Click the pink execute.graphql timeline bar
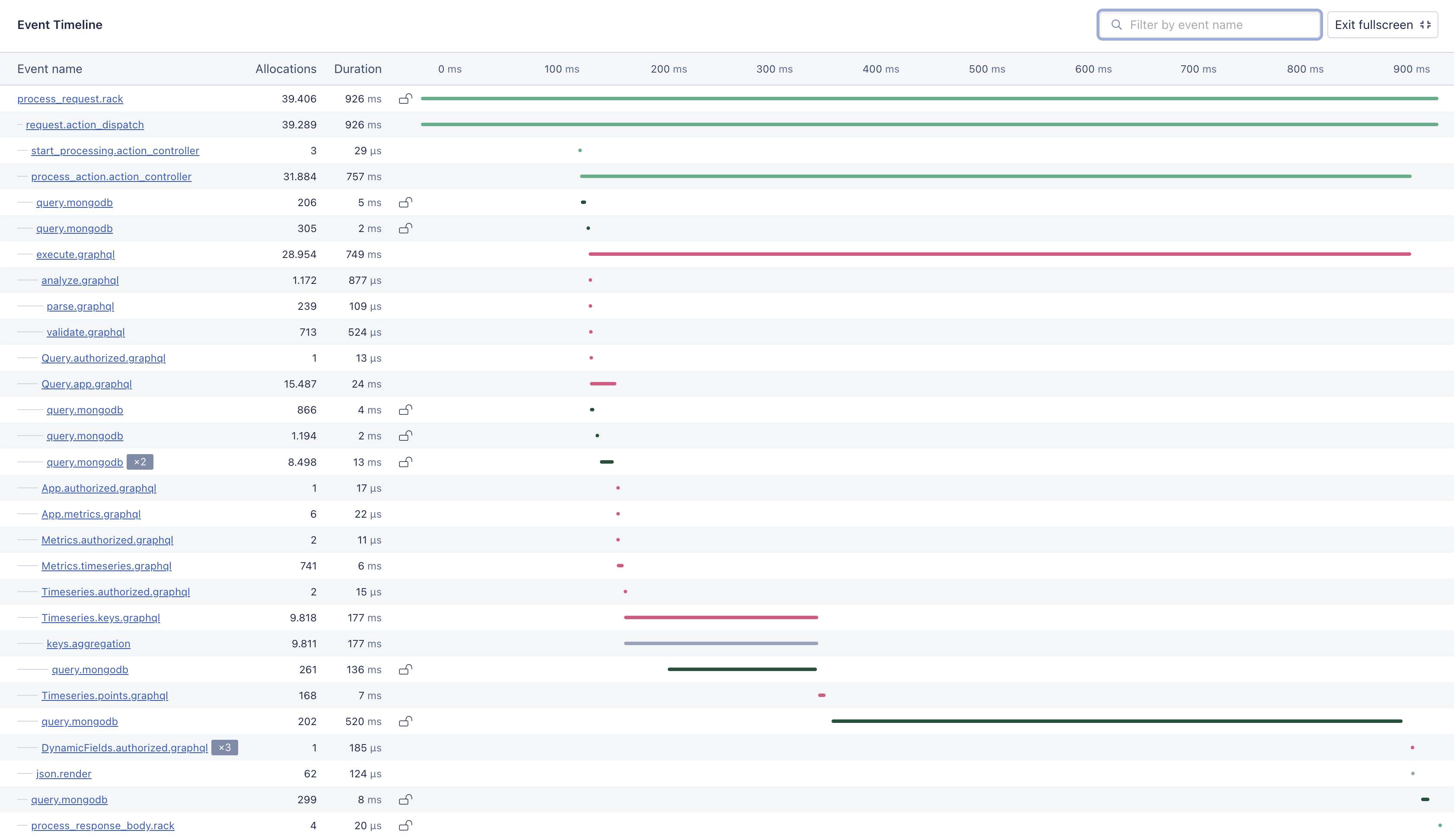Screen dimensions: 1454x840 999,254
